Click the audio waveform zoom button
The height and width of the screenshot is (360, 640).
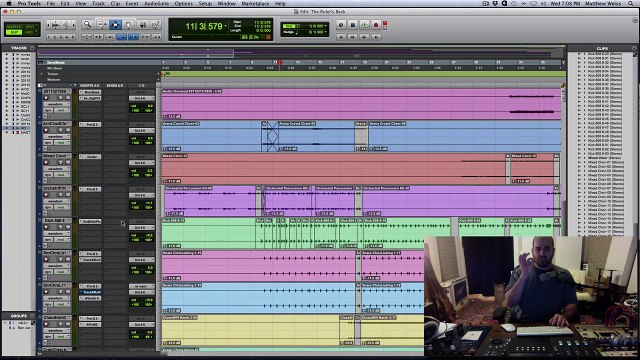click(56, 25)
